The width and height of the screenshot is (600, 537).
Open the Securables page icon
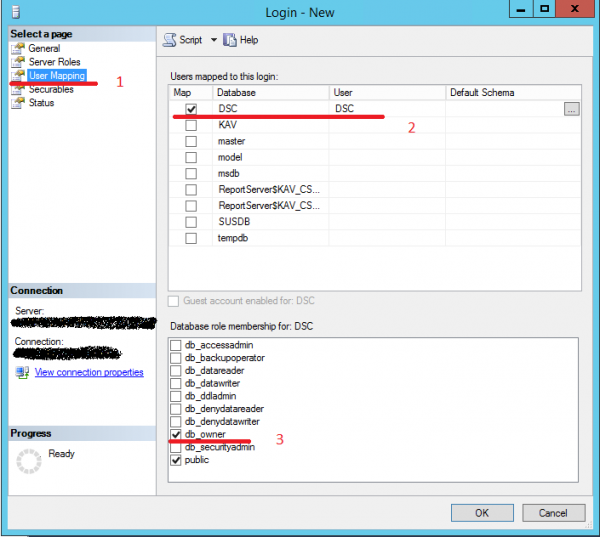tap(17, 89)
